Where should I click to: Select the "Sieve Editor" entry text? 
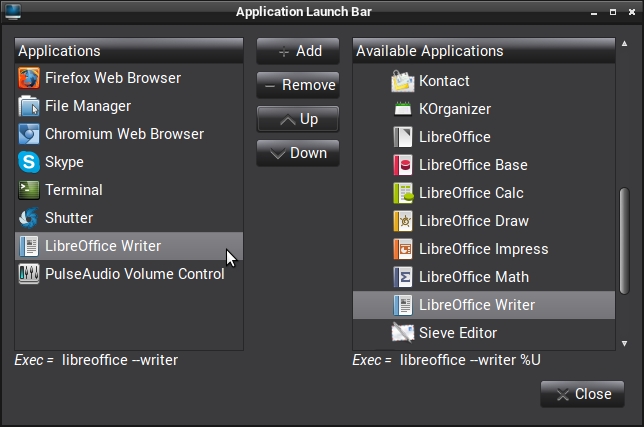pyautogui.click(x=458, y=333)
